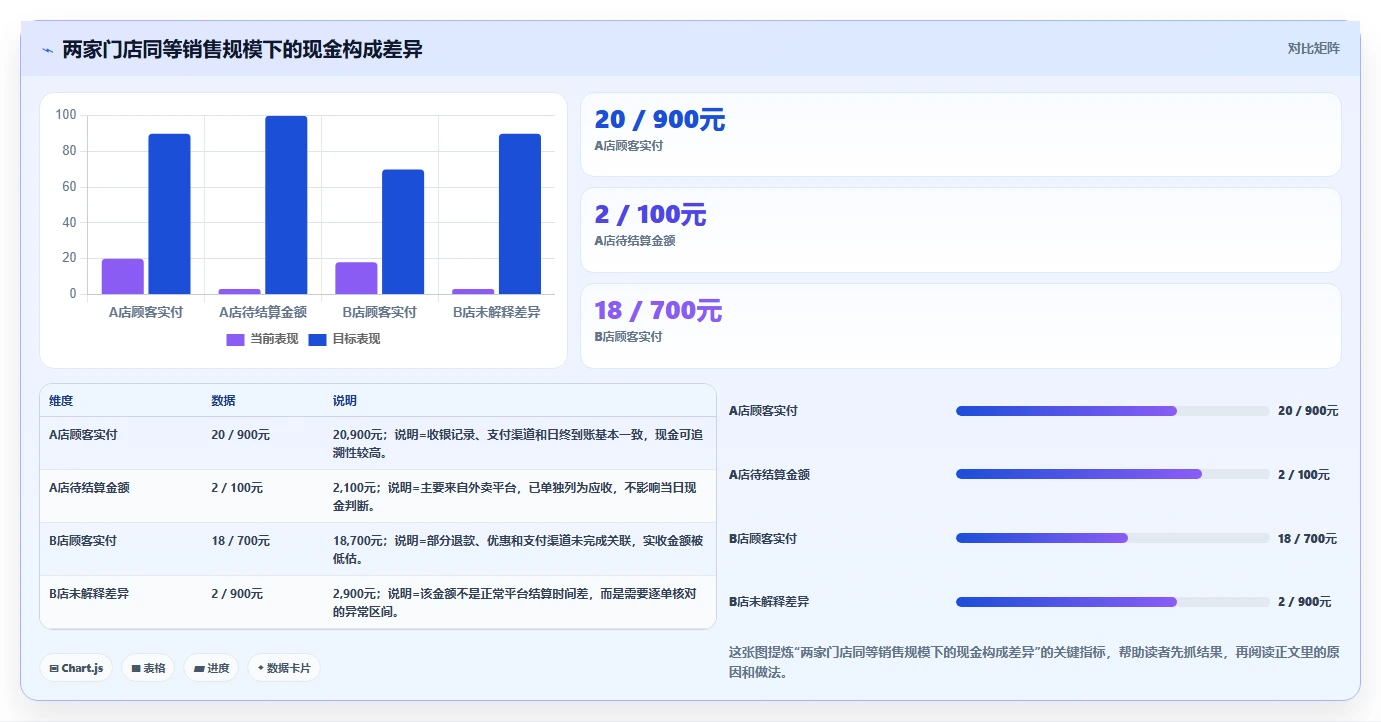Image resolution: width=1381 pixels, height=722 pixels.
Task: Click the y-axis value 60 in chart
Action: tap(69, 187)
